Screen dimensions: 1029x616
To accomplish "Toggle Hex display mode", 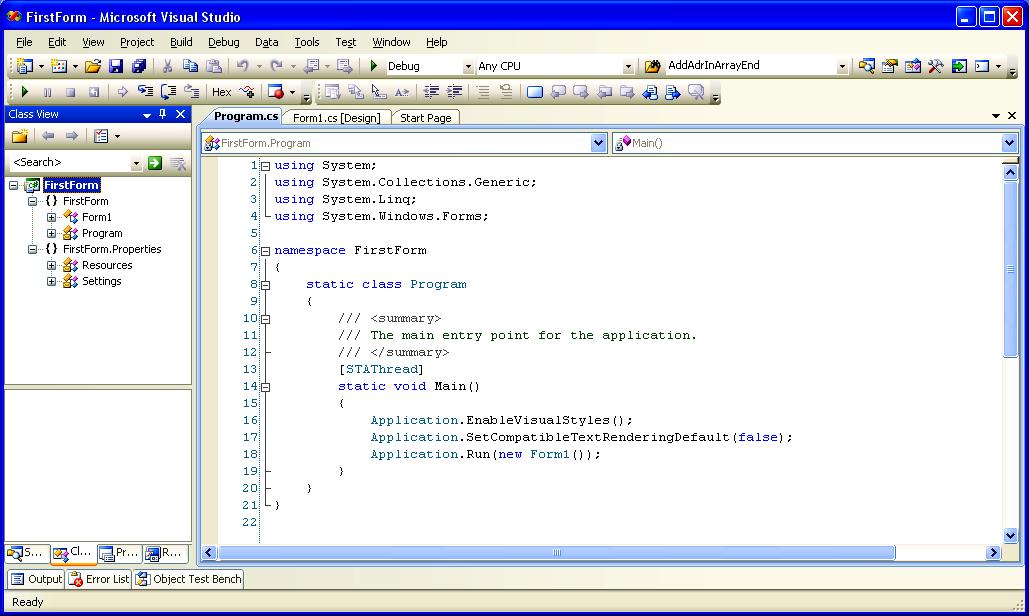I will point(221,92).
